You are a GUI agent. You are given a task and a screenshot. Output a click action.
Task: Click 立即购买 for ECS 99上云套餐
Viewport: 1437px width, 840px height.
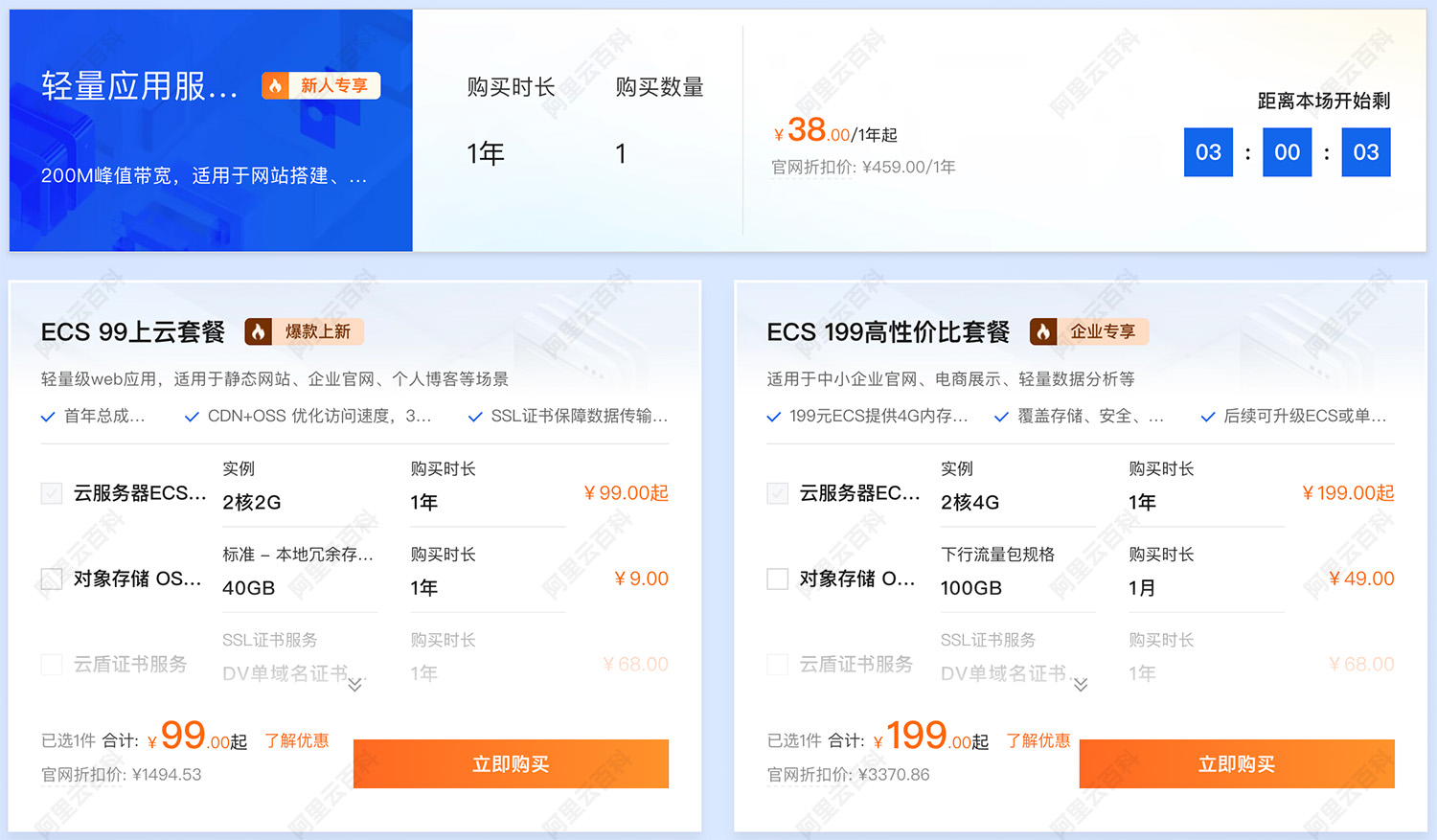pyautogui.click(x=511, y=763)
